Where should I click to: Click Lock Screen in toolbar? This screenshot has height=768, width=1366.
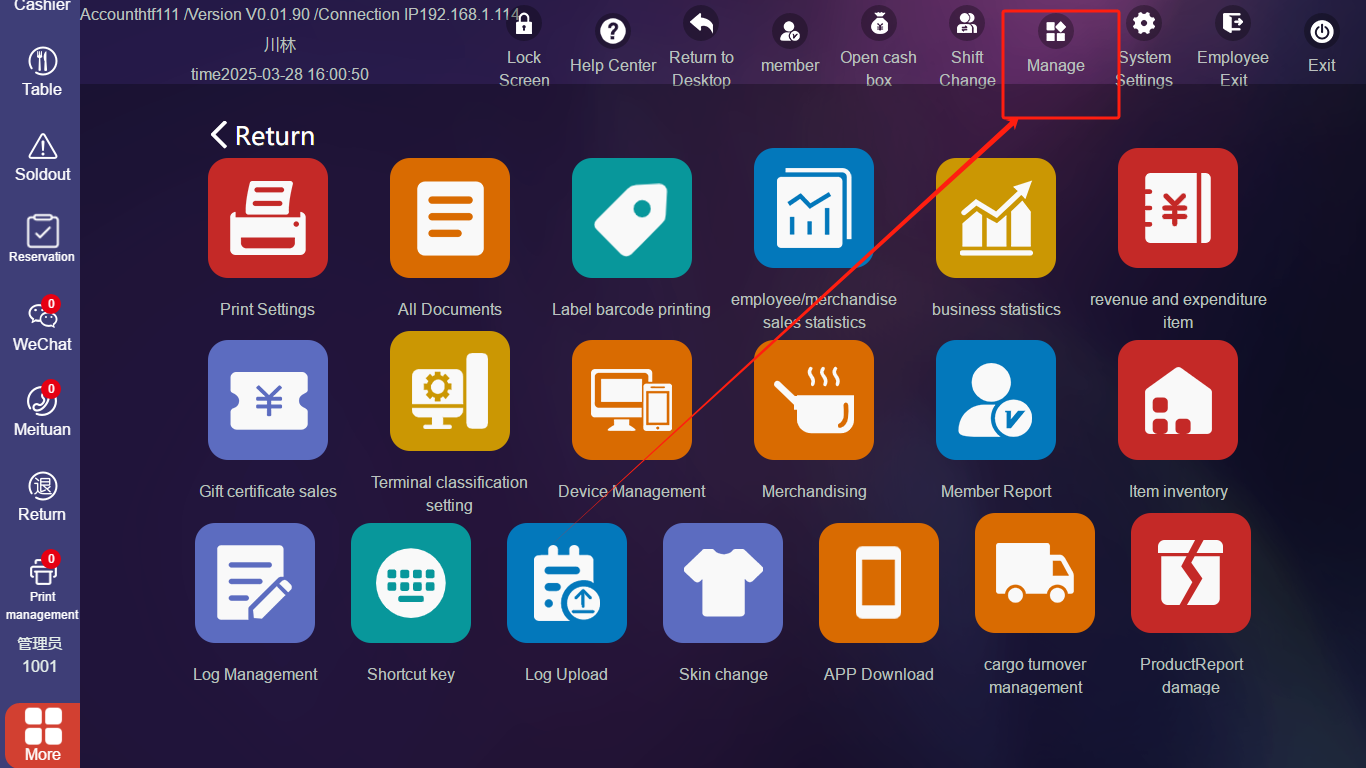pyautogui.click(x=523, y=47)
